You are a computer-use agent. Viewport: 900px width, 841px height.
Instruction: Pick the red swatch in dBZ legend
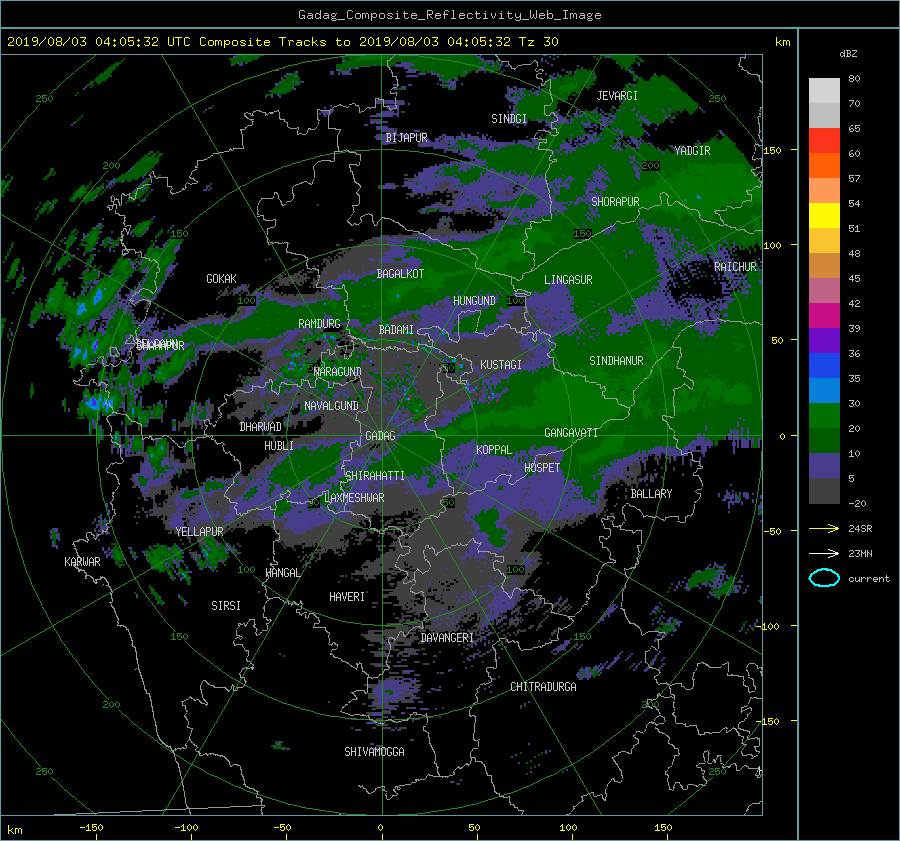[824, 141]
